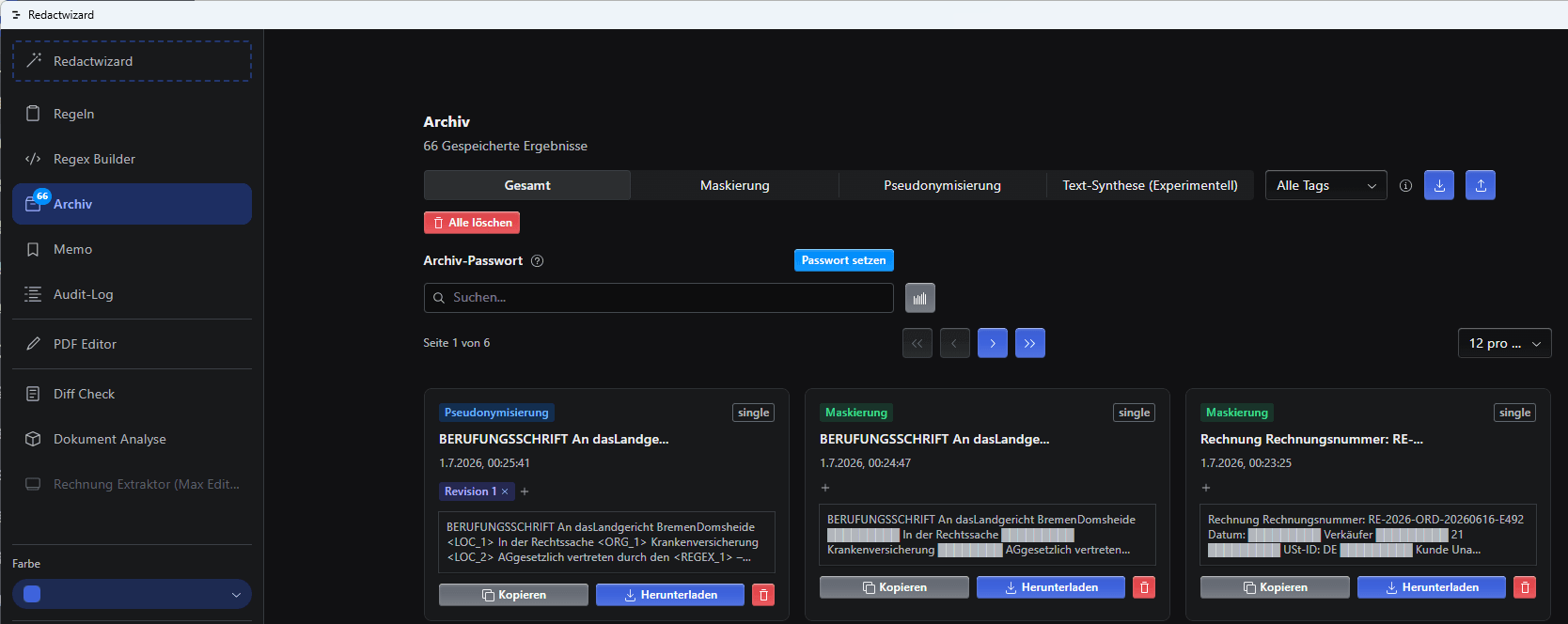Open the Text-Synthese (Experimentell) tab
This screenshot has height=624, width=1568.
tap(1150, 185)
